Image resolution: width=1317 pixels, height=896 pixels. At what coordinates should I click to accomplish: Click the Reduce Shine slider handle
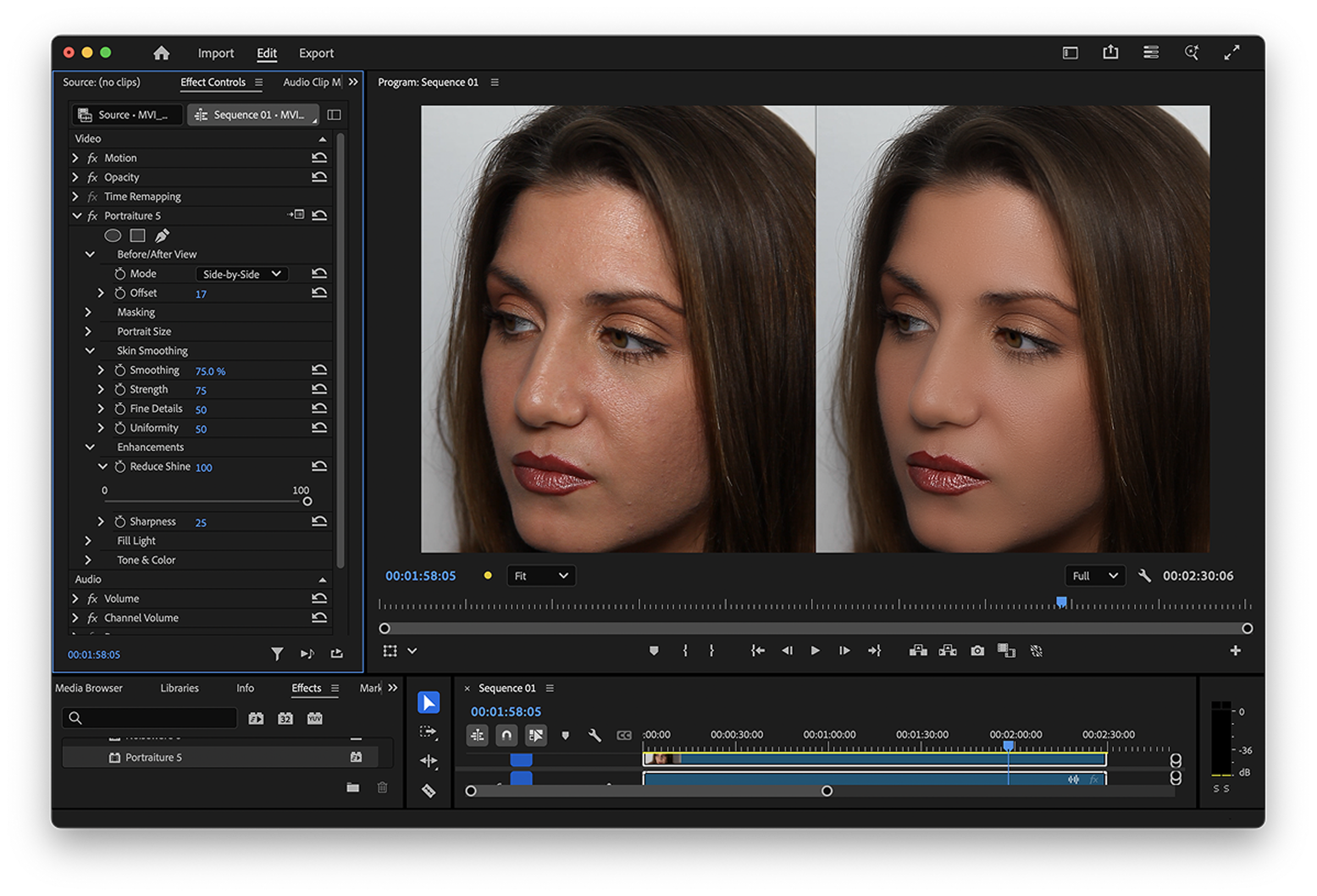point(307,501)
